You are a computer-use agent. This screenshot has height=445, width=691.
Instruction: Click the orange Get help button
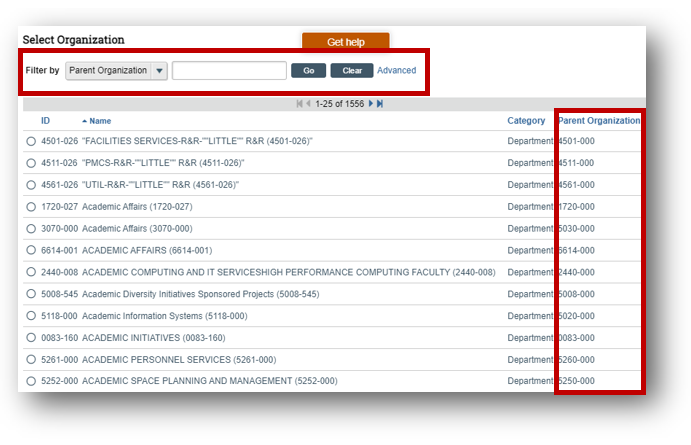[345, 42]
